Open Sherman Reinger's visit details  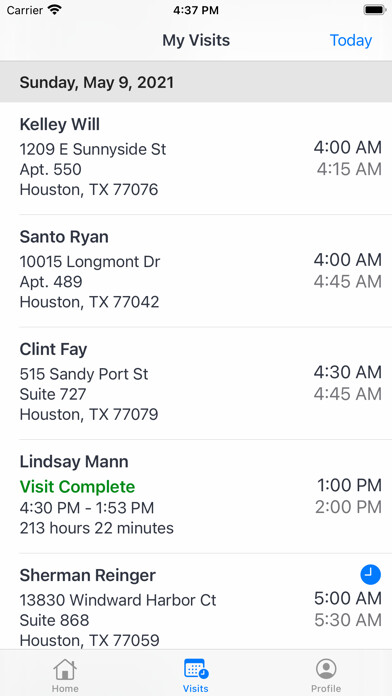pyautogui.click(x=196, y=601)
